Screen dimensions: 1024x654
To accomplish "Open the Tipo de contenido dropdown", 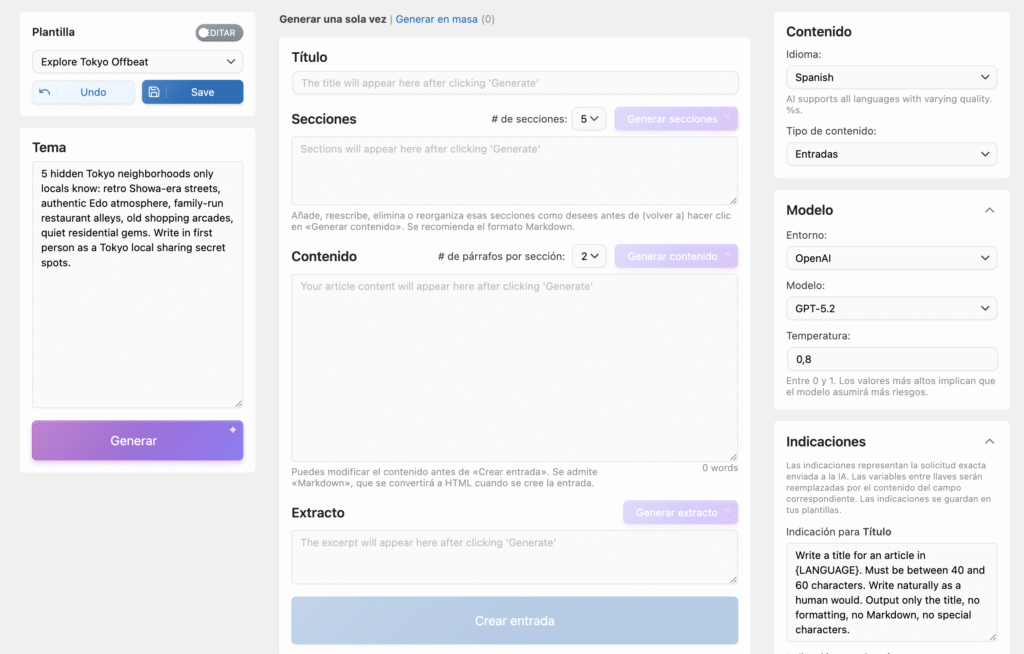I will point(891,154).
